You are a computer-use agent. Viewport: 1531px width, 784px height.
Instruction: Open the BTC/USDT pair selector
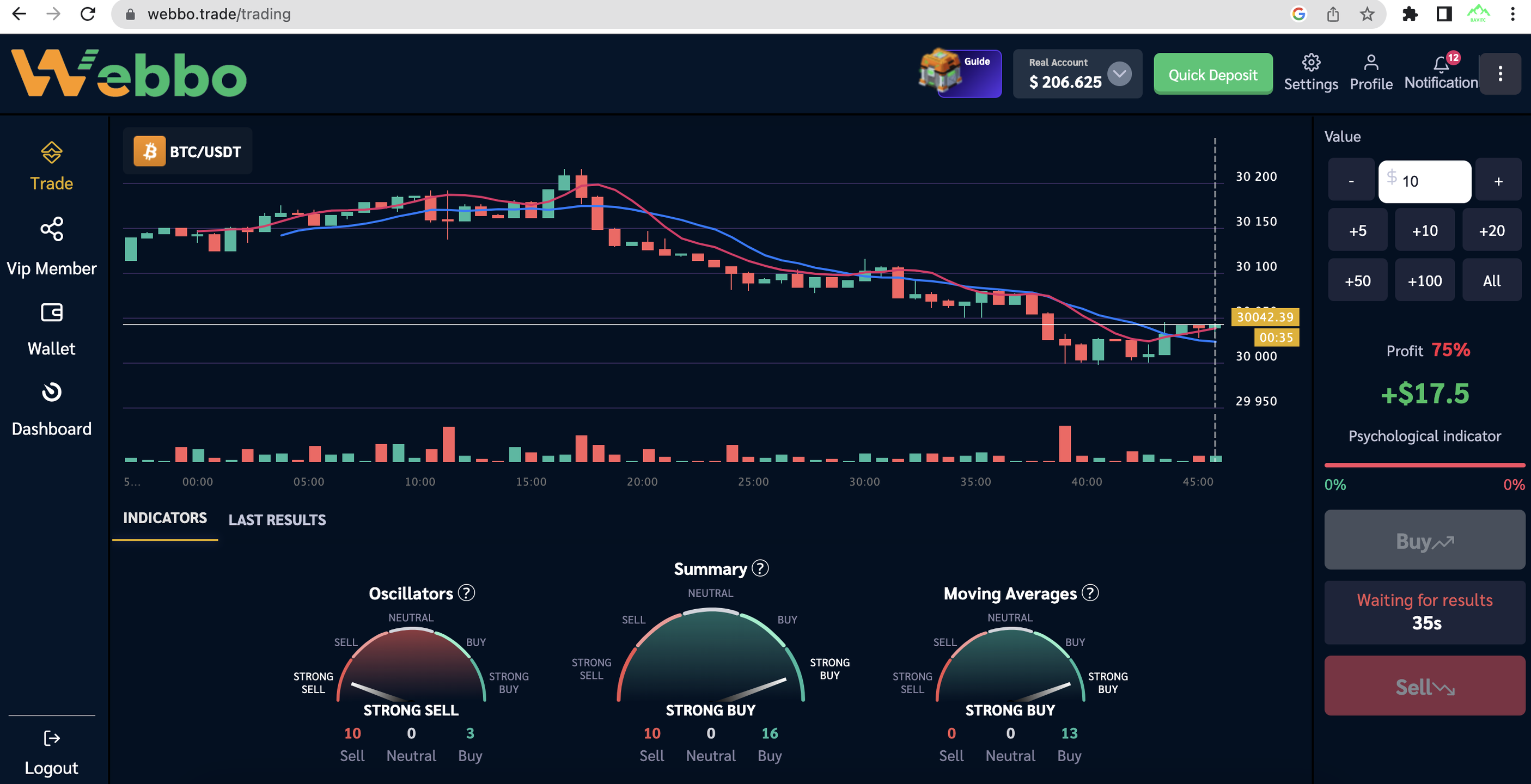click(188, 151)
